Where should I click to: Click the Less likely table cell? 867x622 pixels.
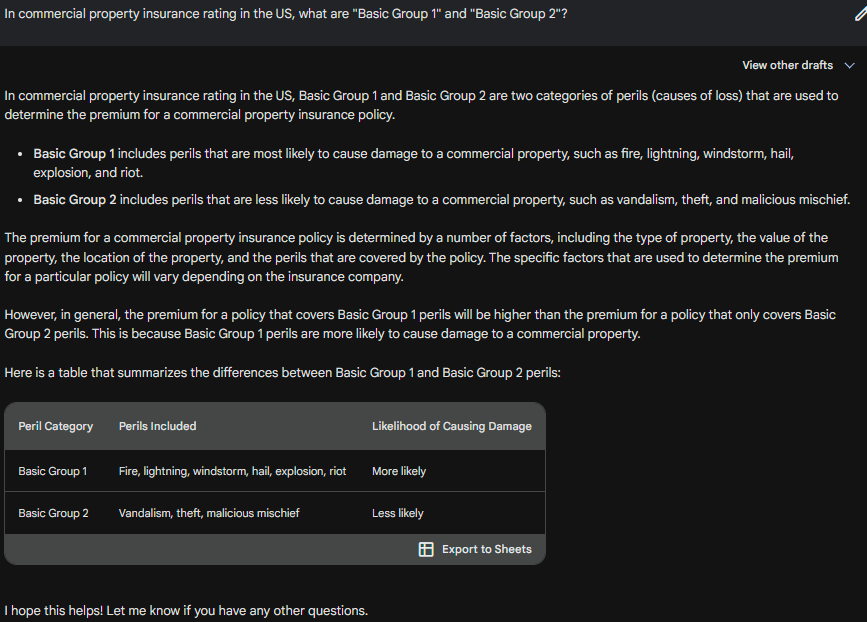[x=398, y=513]
